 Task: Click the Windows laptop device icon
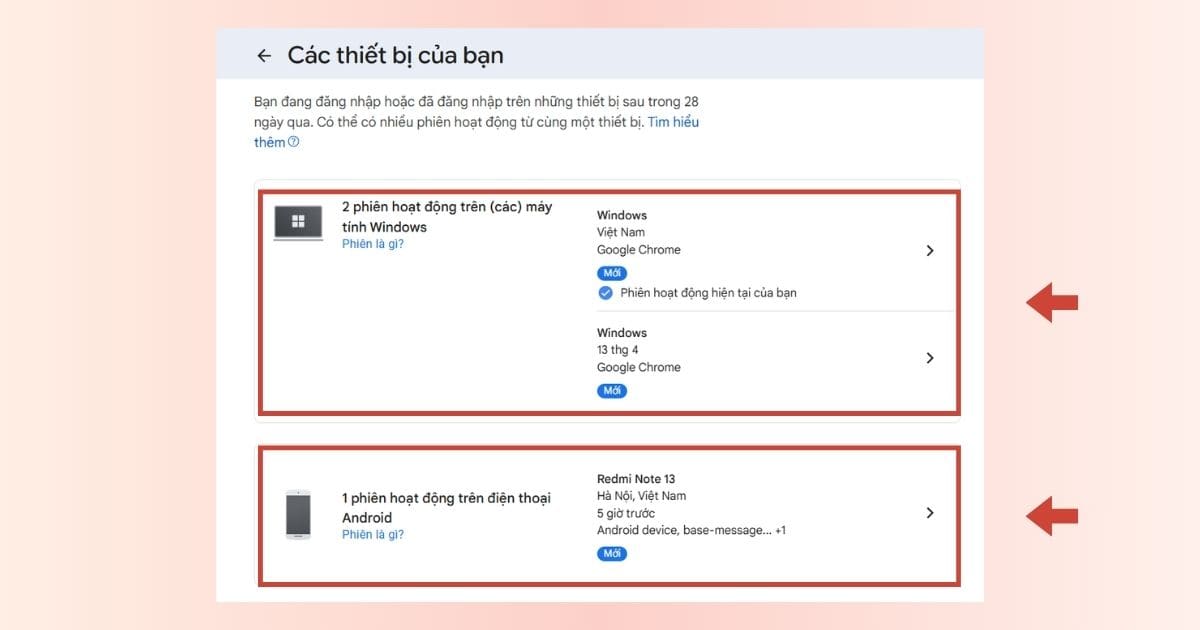pyautogui.click(x=298, y=223)
